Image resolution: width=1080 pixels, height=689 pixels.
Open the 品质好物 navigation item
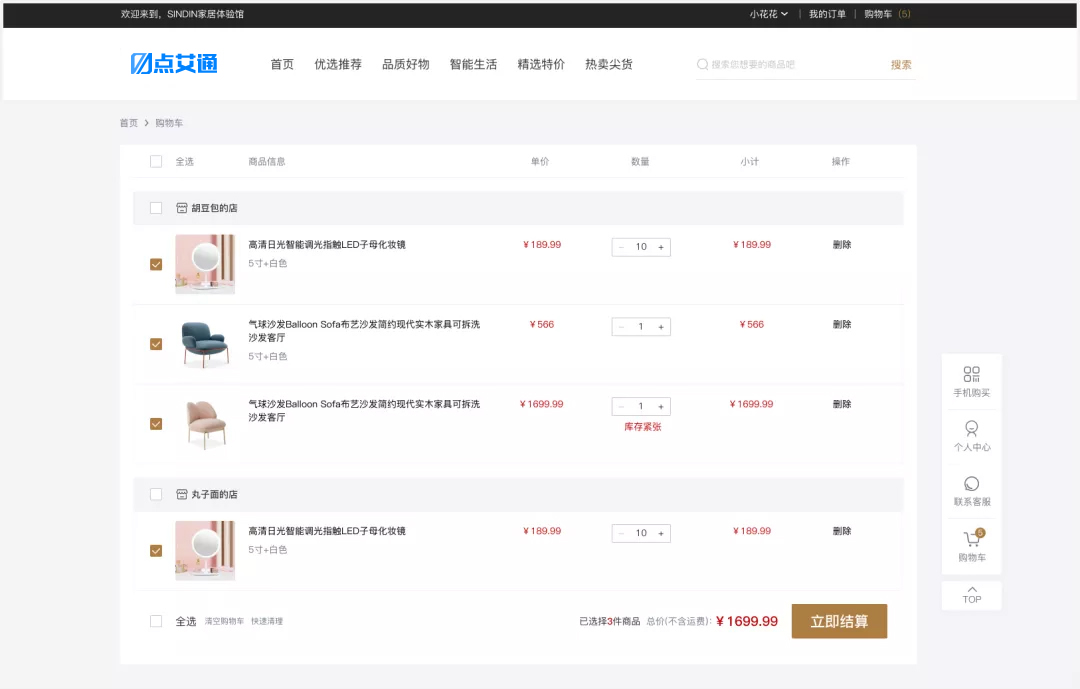click(x=406, y=64)
